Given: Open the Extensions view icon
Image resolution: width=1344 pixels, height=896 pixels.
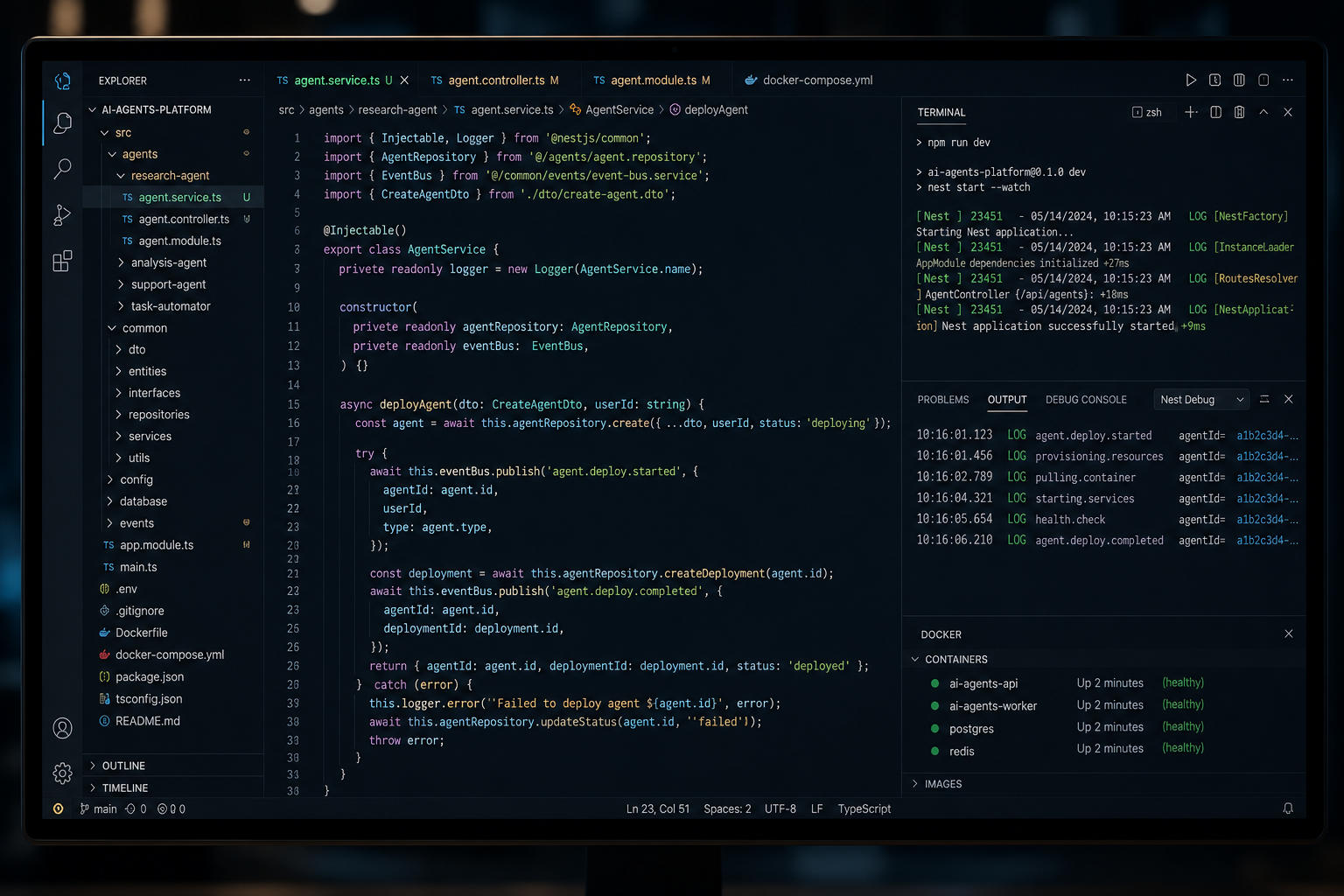Looking at the screenshot, I should pyautogui.click(x=62, y=261).
